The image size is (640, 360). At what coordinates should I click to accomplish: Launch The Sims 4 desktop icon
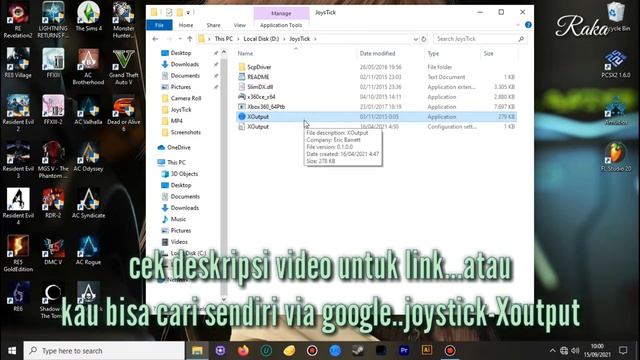click(89, 17)
